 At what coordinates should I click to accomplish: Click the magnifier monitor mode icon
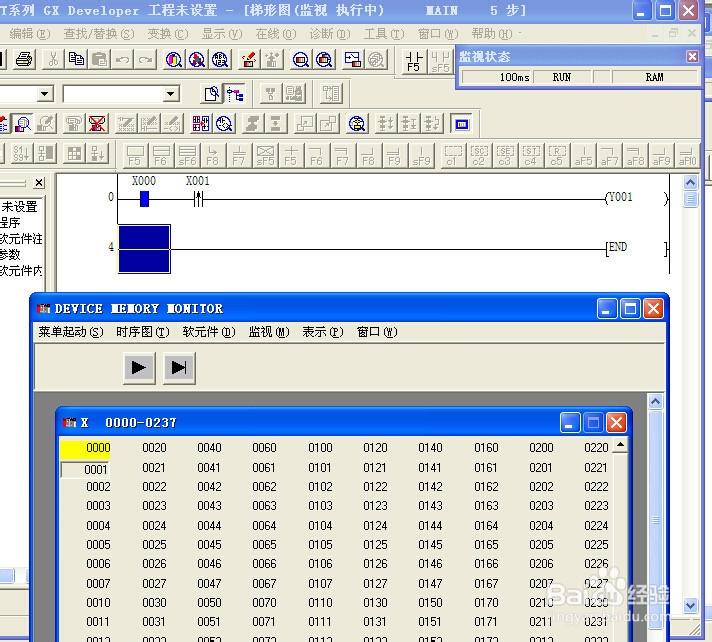tap(22, 123)
